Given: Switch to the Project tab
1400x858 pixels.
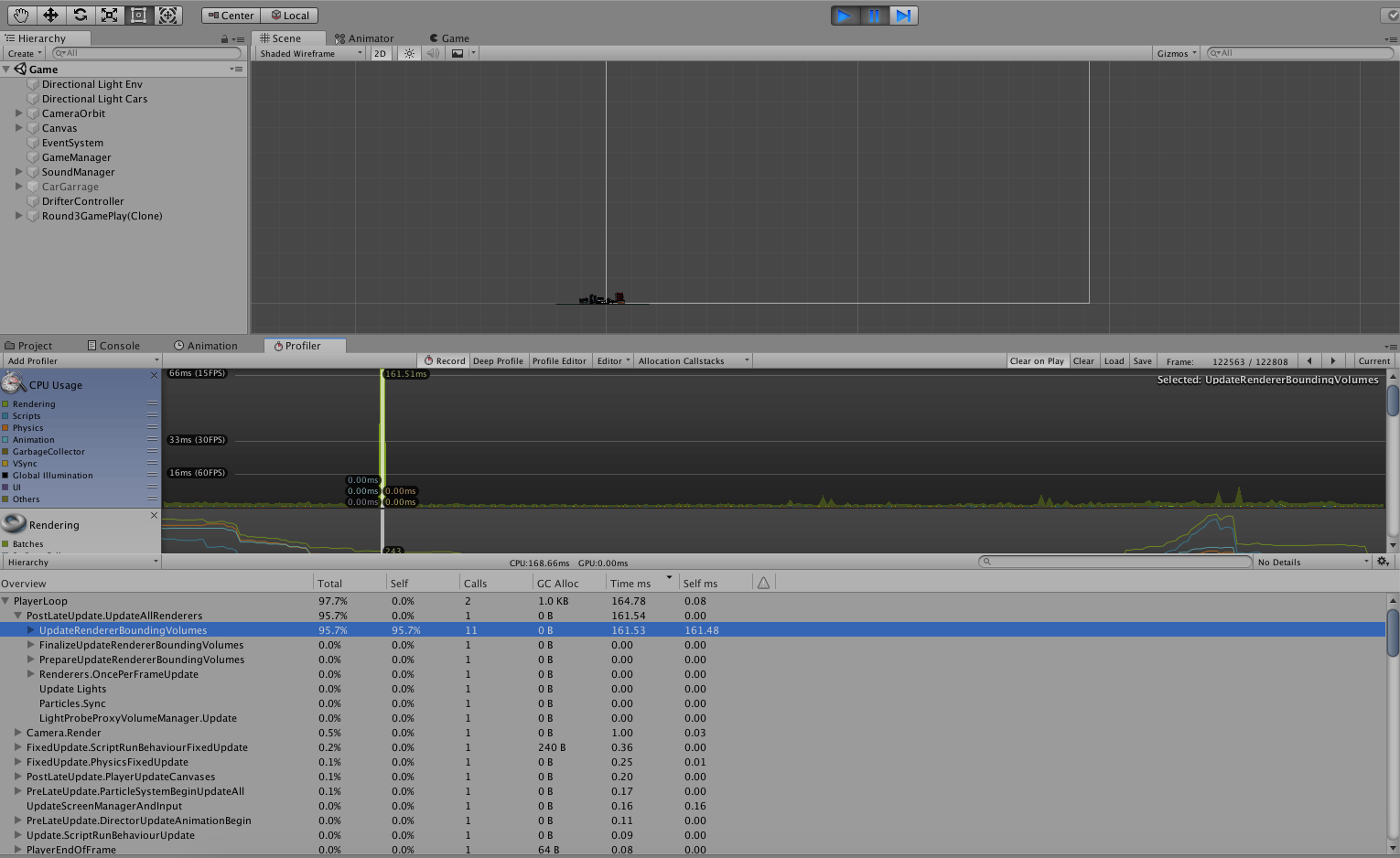Looking at the screenshot, I should tap(28, 346).
